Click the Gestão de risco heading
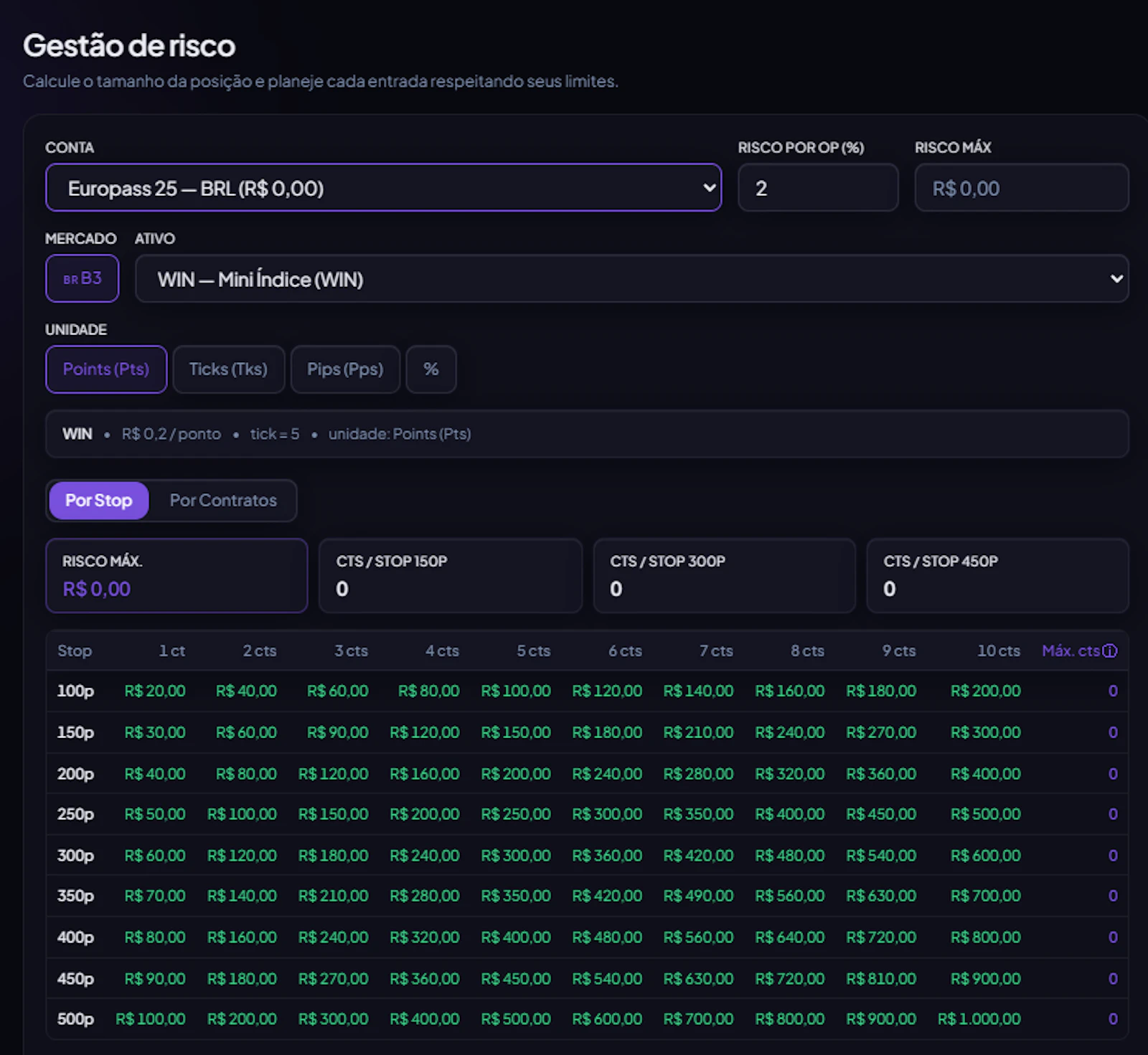 click(x=129, y=46)
